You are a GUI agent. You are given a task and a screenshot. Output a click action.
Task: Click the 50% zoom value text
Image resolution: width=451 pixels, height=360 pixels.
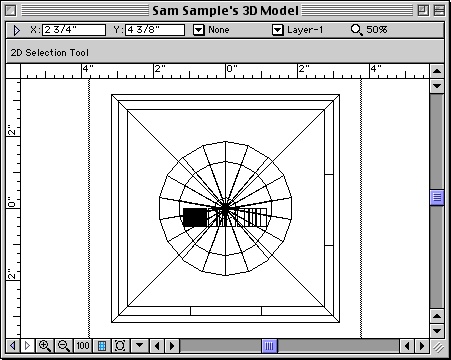click(x=377, y=30)
